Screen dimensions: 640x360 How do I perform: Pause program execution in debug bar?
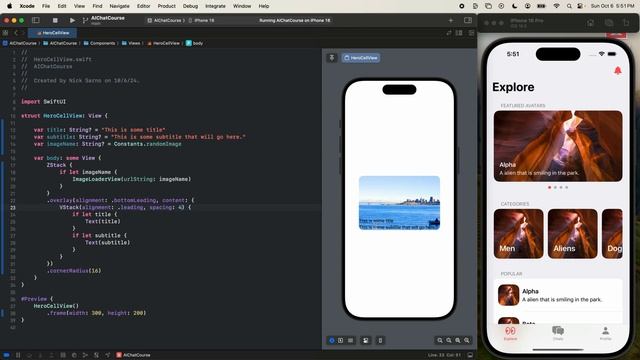(18, 355)
